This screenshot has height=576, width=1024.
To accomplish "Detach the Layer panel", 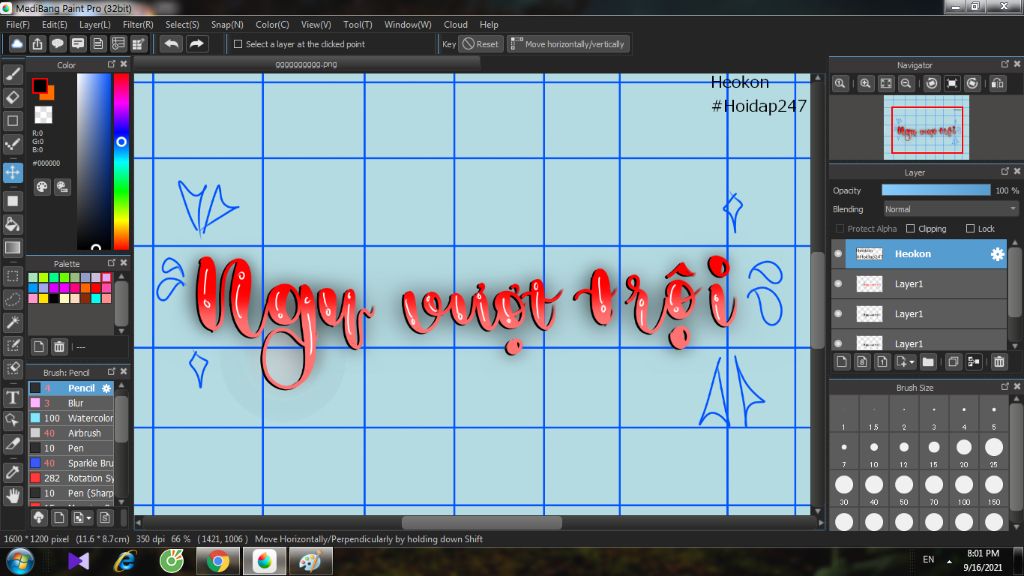I will point(1004,171).
